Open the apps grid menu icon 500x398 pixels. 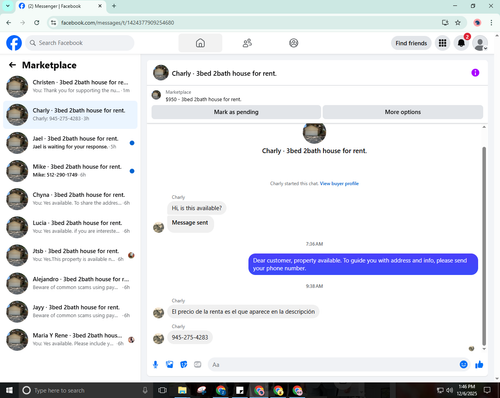(442, 43)
